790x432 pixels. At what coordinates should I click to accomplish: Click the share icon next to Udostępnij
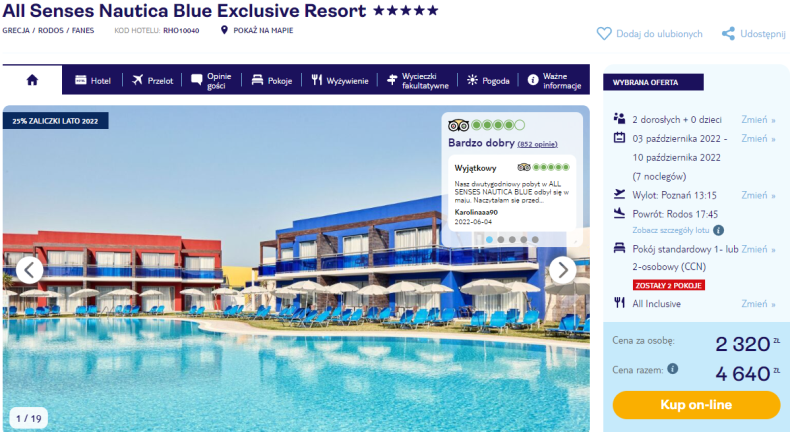pyautogui.click(x=728, y=34)
